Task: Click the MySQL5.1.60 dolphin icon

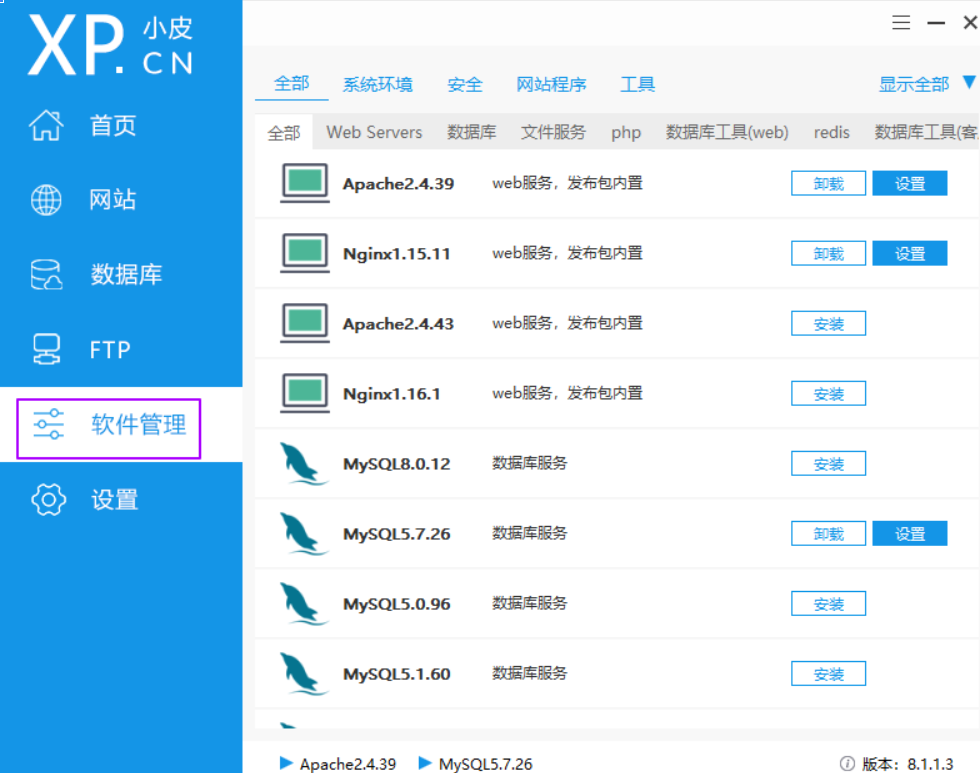Action: (303, 674)
